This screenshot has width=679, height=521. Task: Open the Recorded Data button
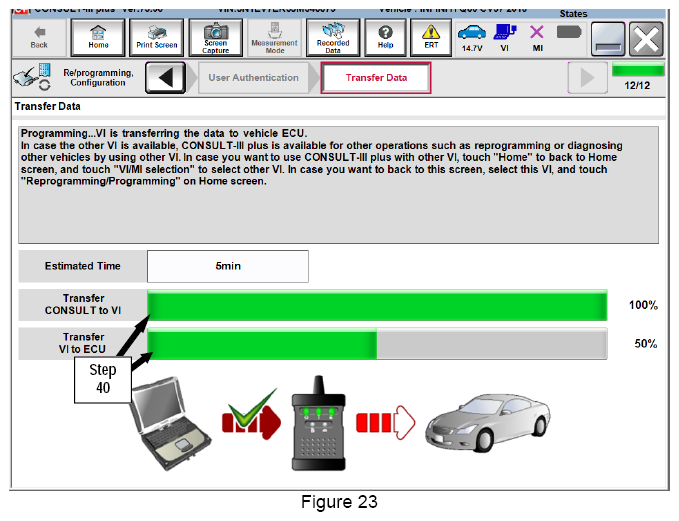[x=333, y=38]
